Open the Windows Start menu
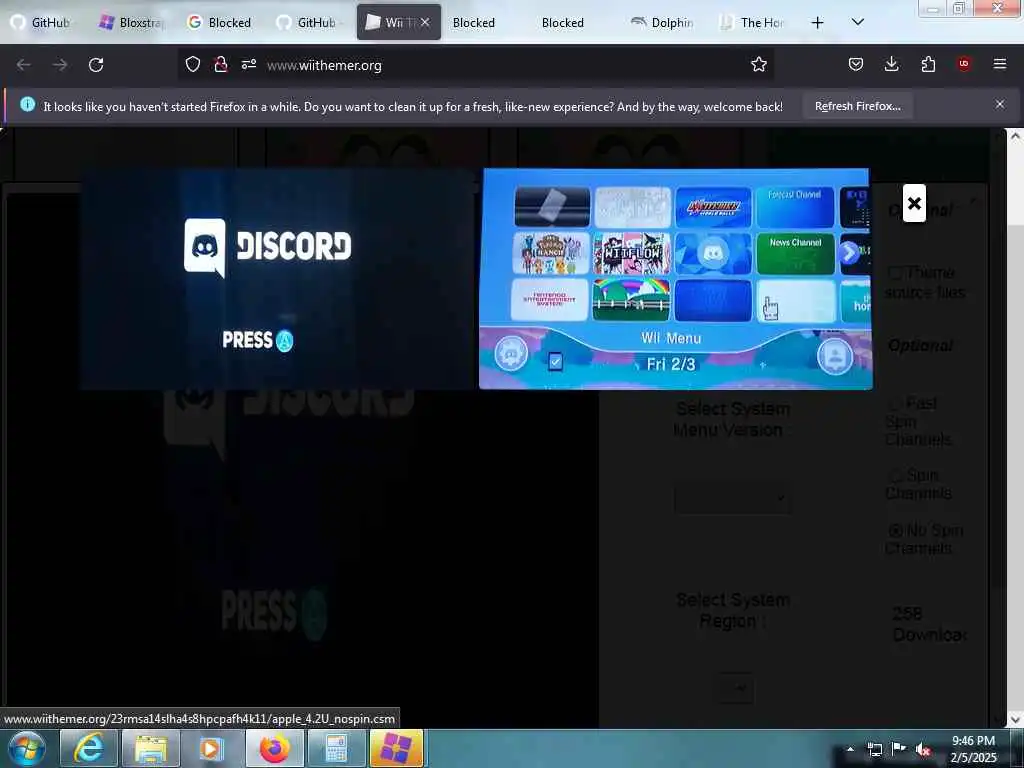This screenshot has height=768, width=1024. pyautogui.click(x=27, y=748)
